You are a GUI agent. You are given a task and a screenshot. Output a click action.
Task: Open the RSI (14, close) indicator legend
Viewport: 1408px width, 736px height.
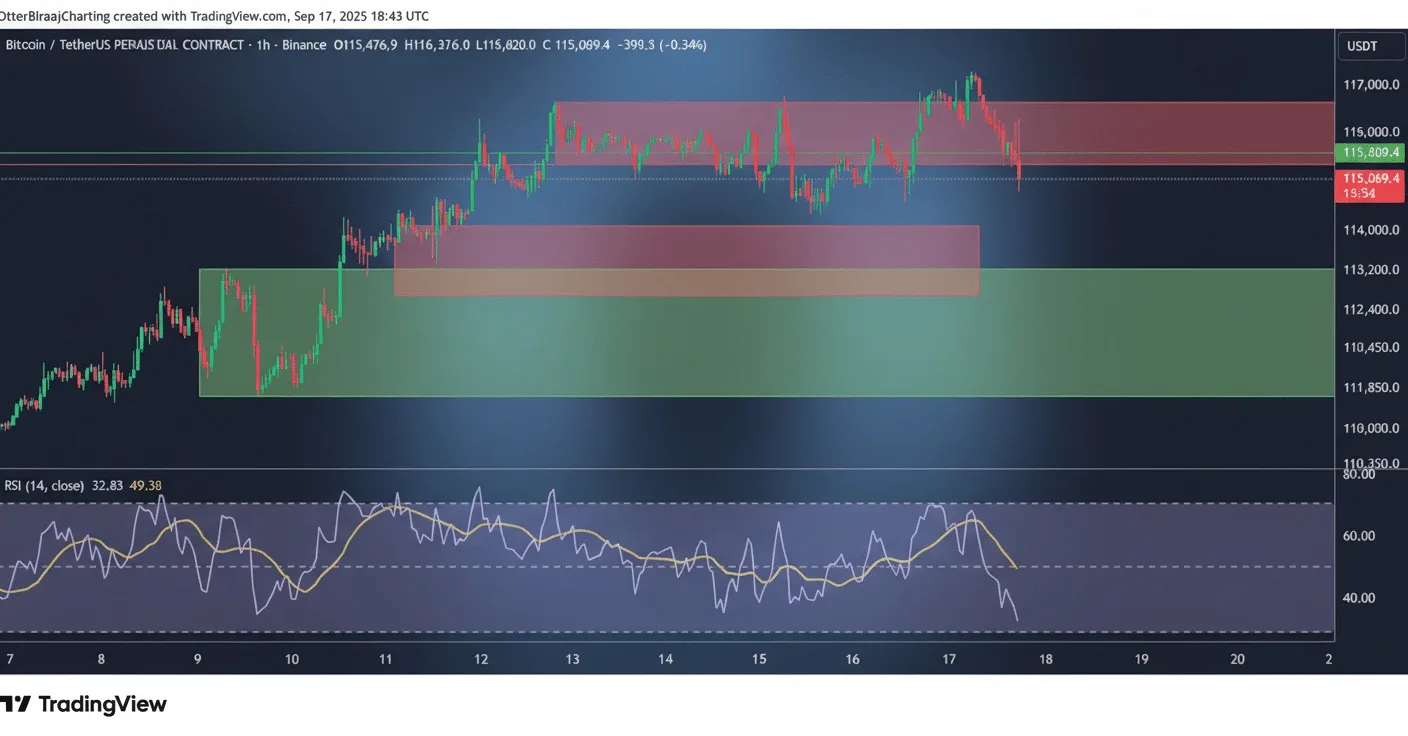click(44, 486)
